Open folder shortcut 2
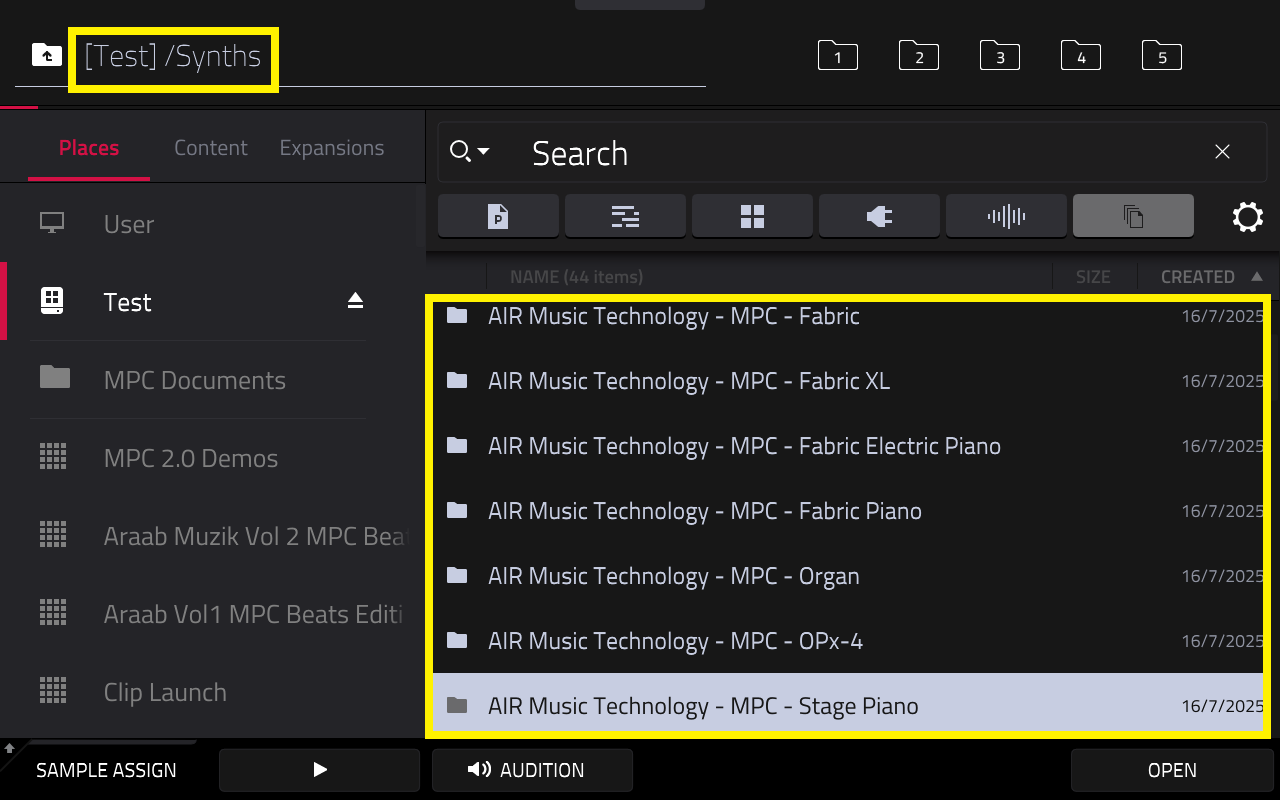Image resolution: width=1280 pixels, height=800 pixels. coord(919,56)
